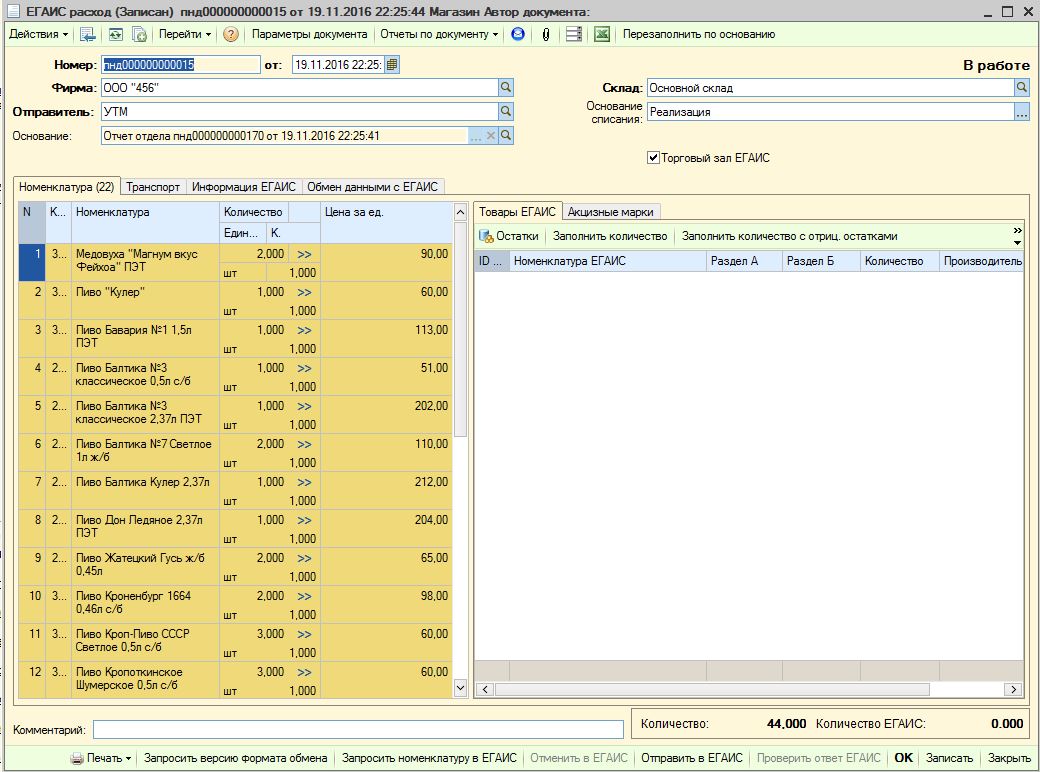Click the nomenclature list vertical scrollbar thumb
This screenshot has height=772, width=1040.
tap(461, 330)
